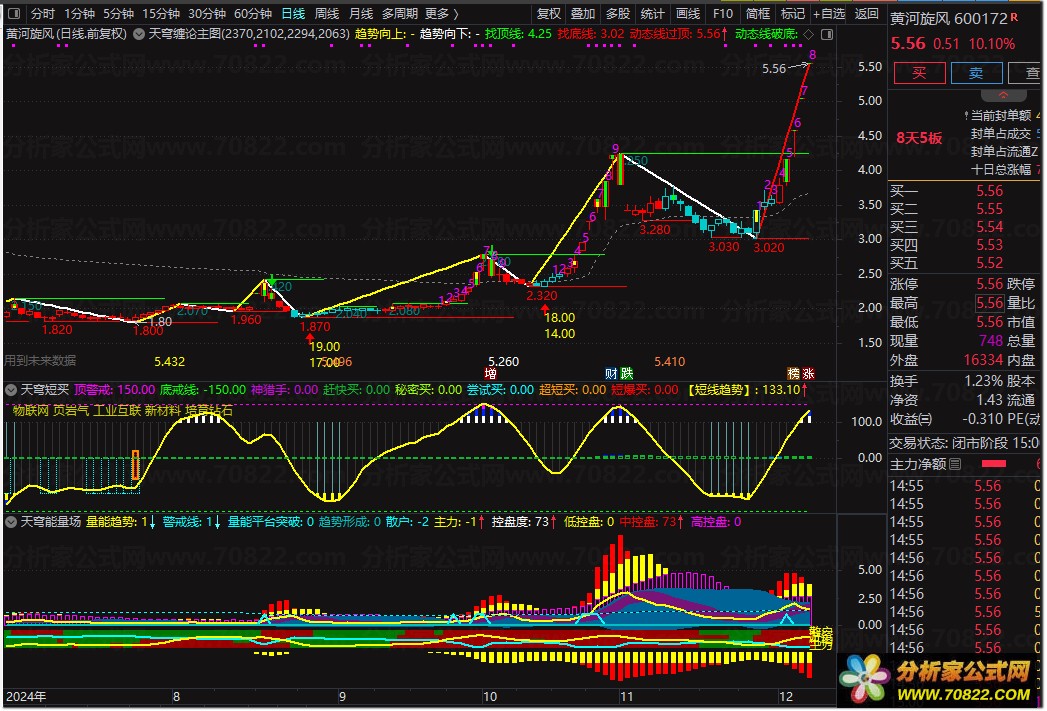Click the 返回 back button

(x=866, y=13)
